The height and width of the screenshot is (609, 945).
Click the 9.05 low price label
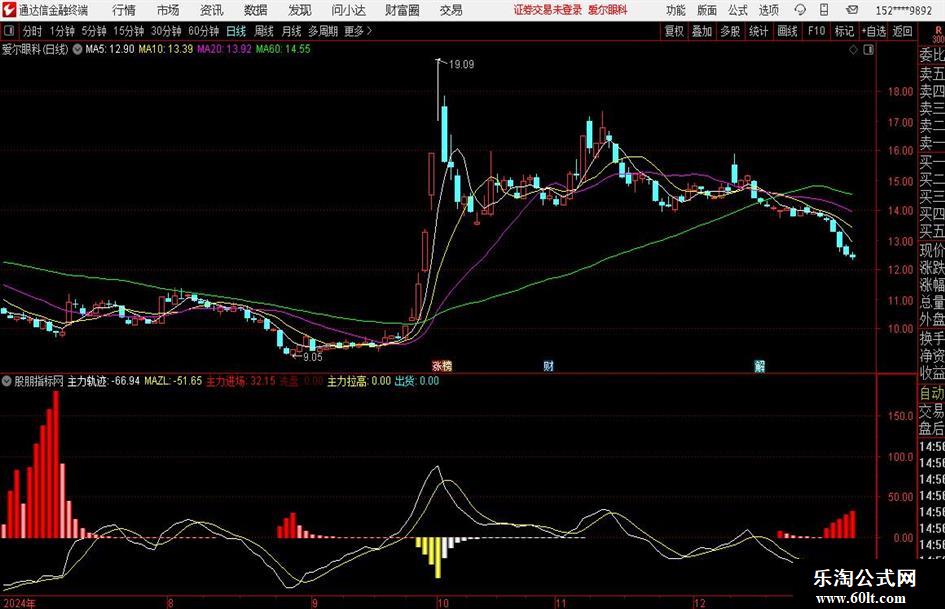(312, 357)
